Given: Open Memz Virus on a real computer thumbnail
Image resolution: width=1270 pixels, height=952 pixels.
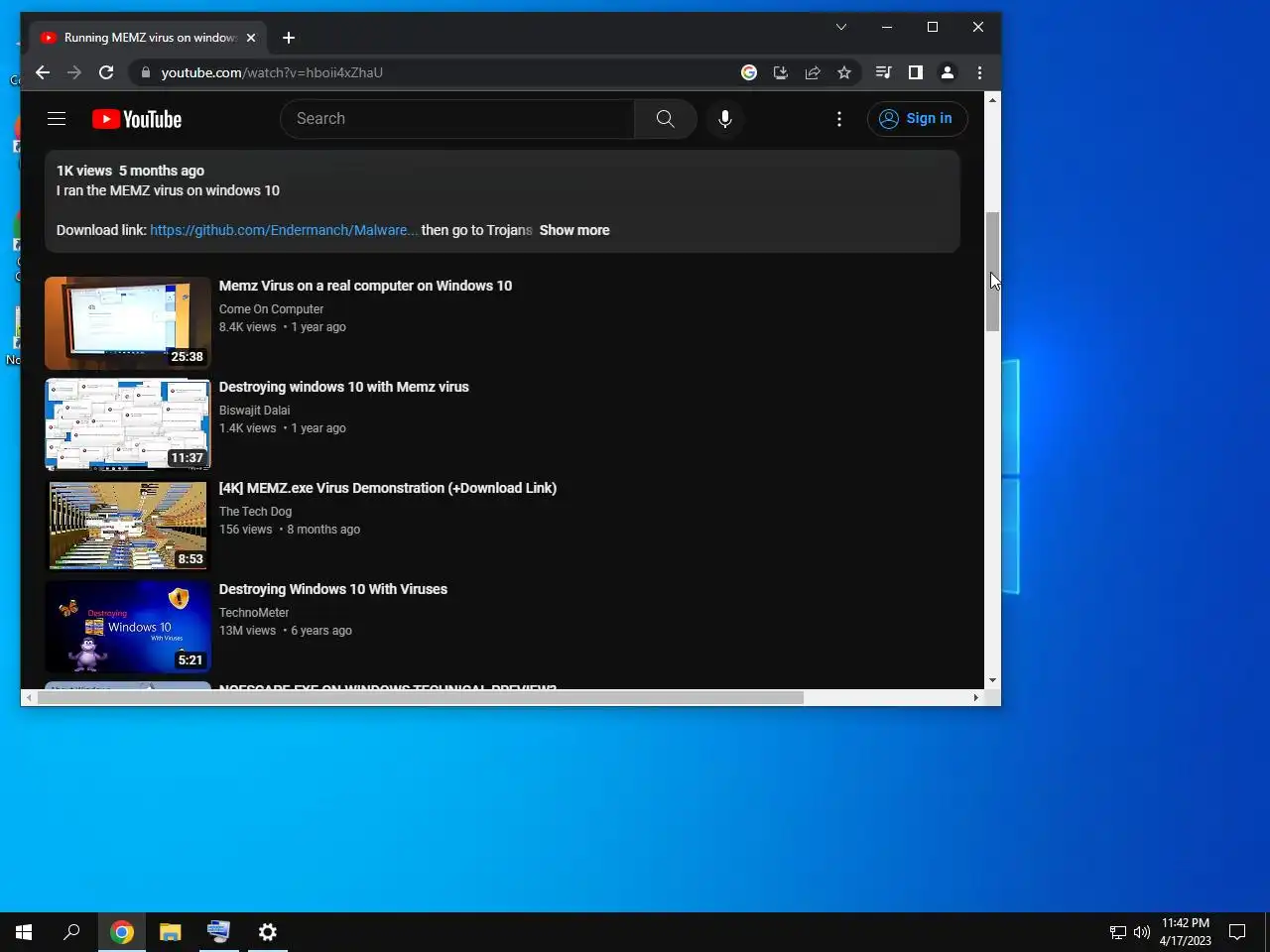Looking at the screenshot, I should 128,323.
